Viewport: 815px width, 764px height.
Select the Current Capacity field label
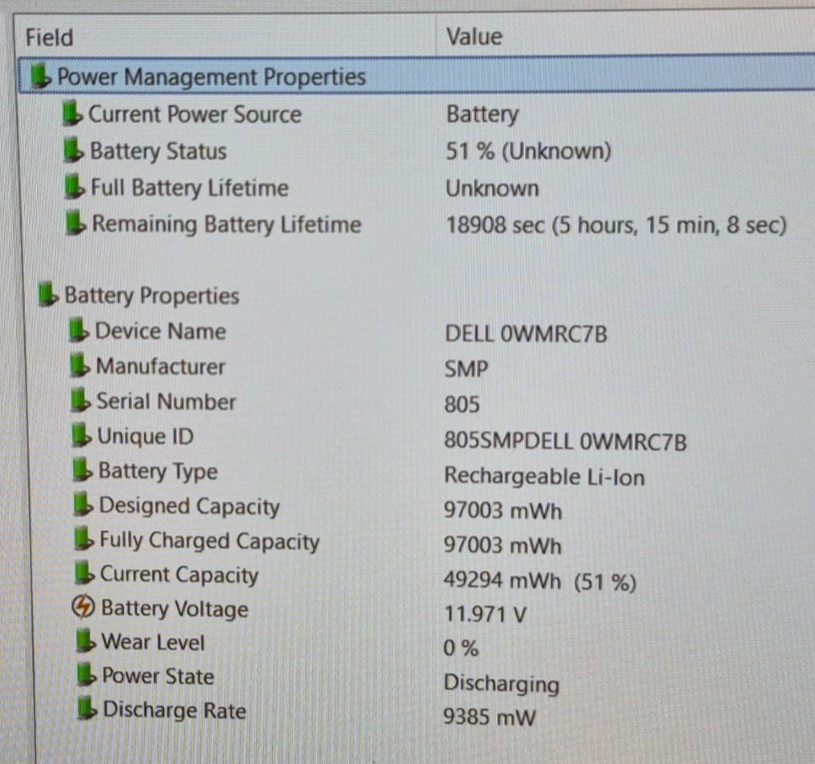(179, 575)
